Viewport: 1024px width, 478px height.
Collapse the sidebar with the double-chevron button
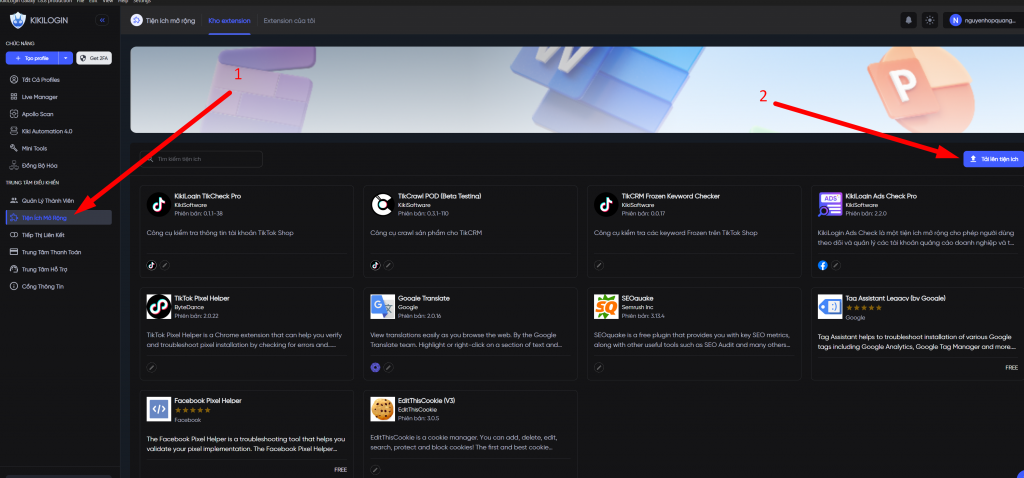click(102, 21)
